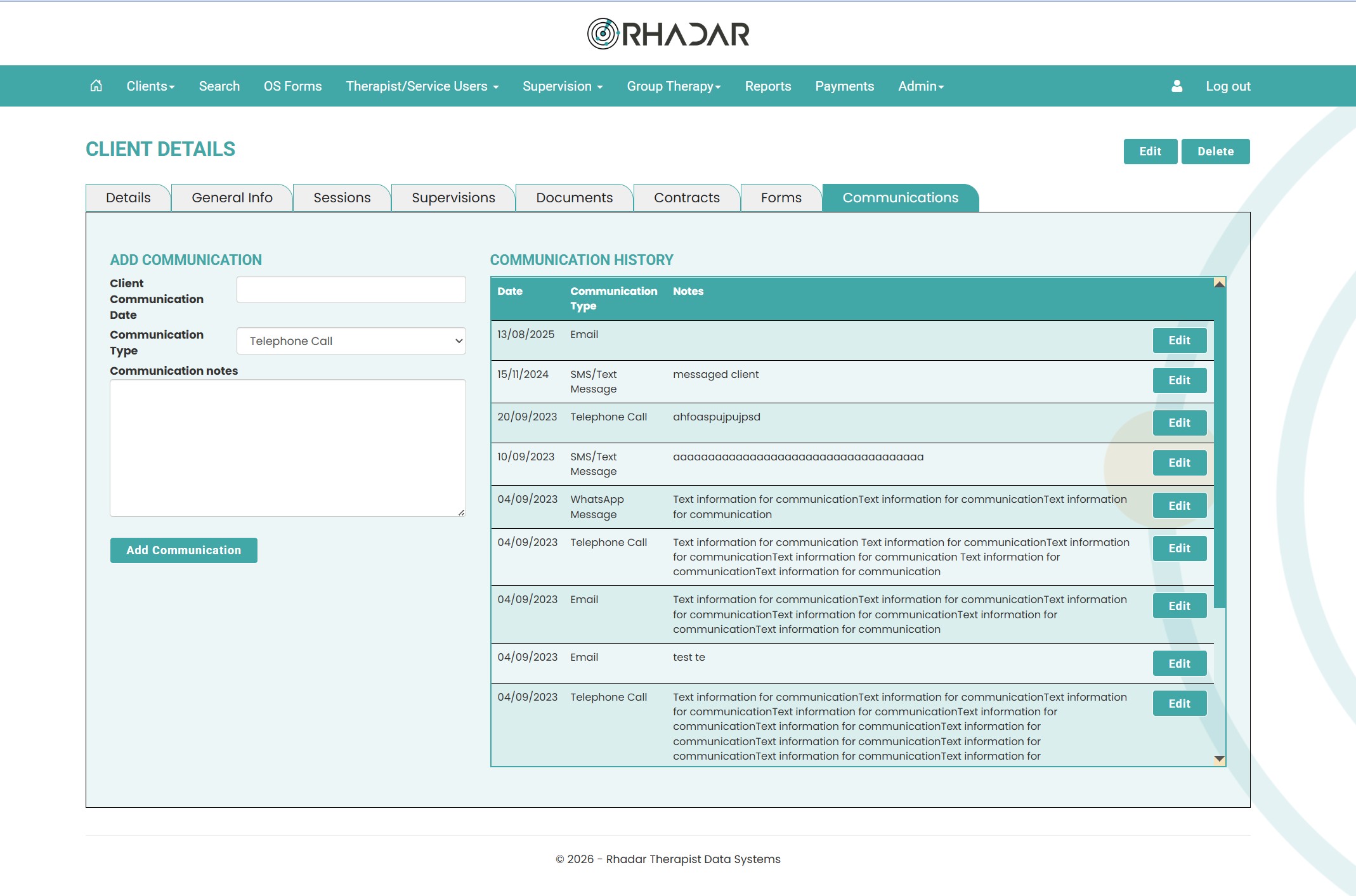Open the Contracts tab
The height and width of the screenshot is (896, 1356).
tap(687, 198)
